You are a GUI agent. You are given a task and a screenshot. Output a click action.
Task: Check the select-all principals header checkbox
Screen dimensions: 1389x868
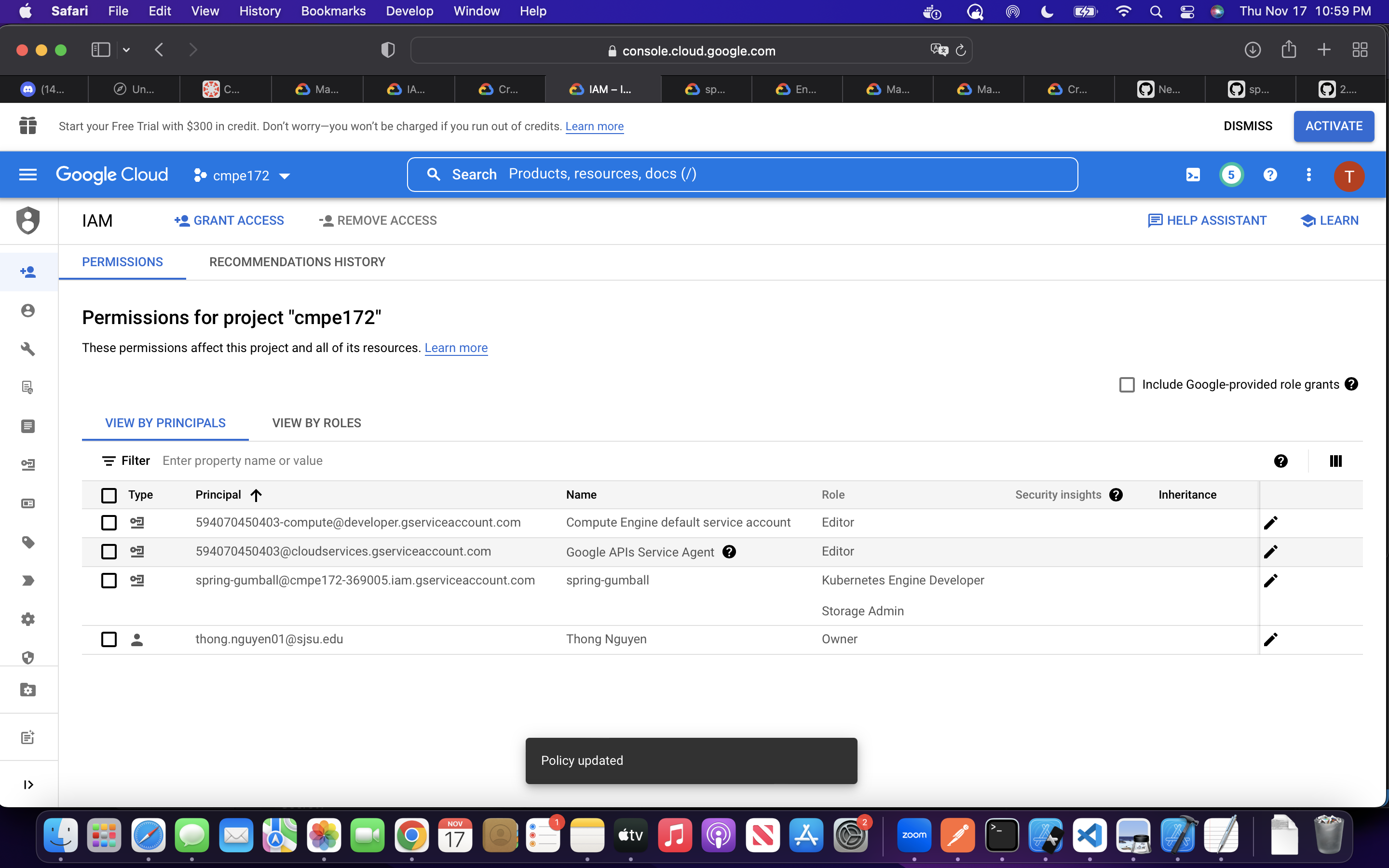pyautogui.click(x=109, y=495)
